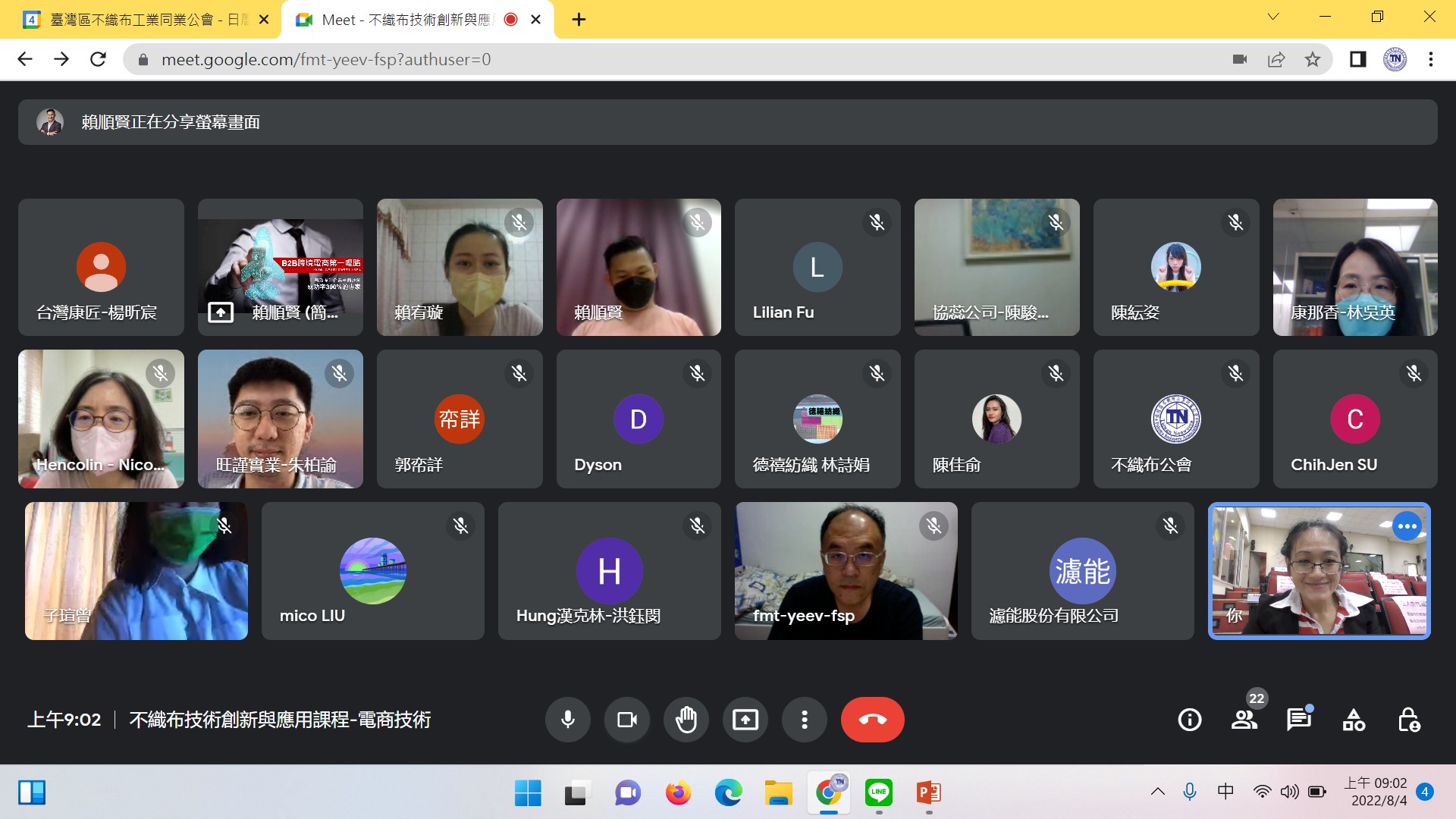This screenshot has width=1456, height=819.
Task: Bookmark this page with star icon
Action: [x=1313, y=59]
